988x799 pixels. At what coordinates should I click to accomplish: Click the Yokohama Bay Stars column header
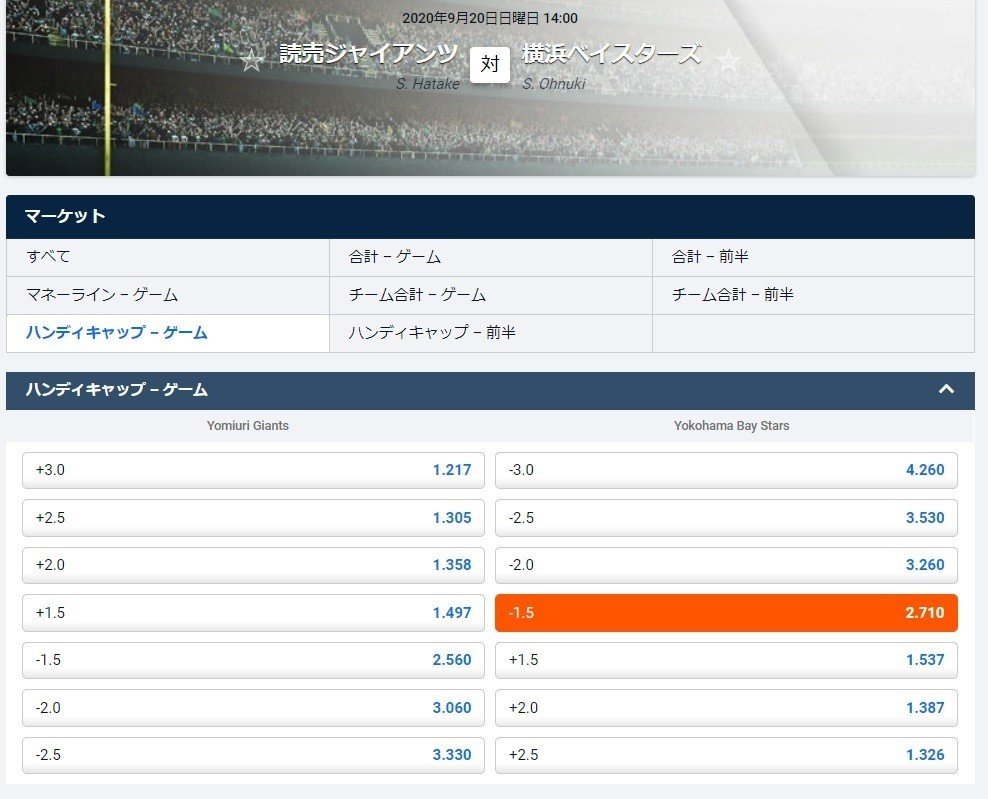pos(732,426)
